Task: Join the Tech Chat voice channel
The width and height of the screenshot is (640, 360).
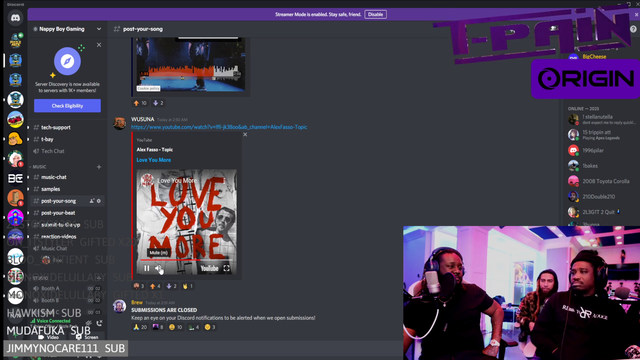Action: [x=53, y=151]
